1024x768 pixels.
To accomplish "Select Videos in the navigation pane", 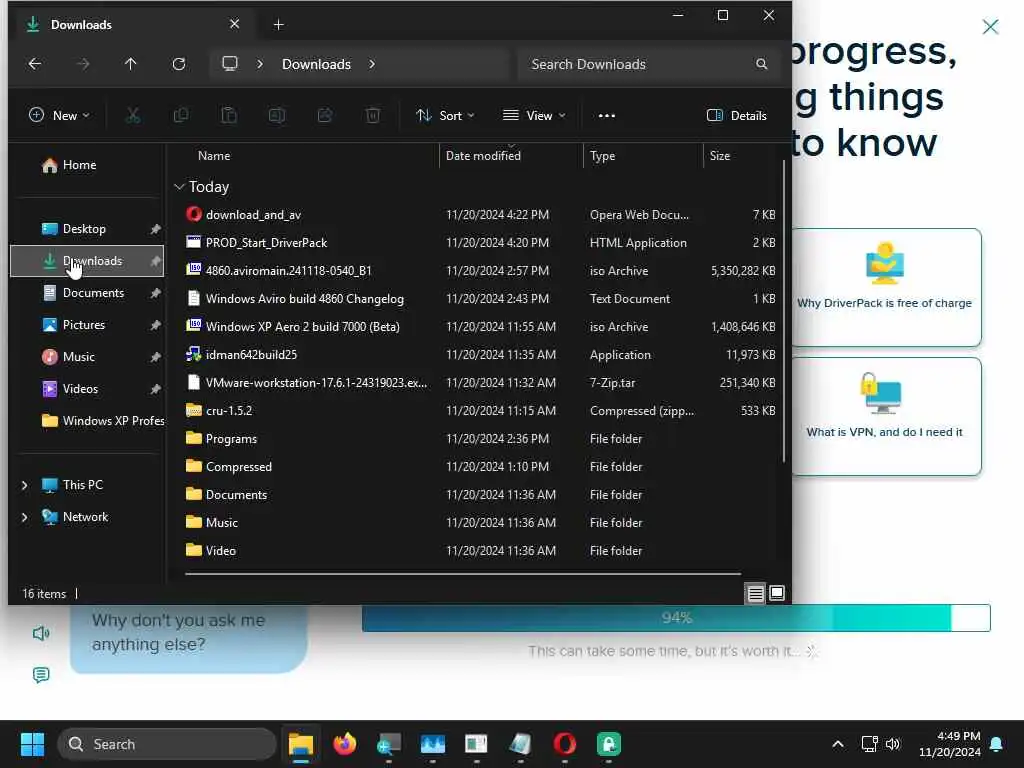I will 87,389.
